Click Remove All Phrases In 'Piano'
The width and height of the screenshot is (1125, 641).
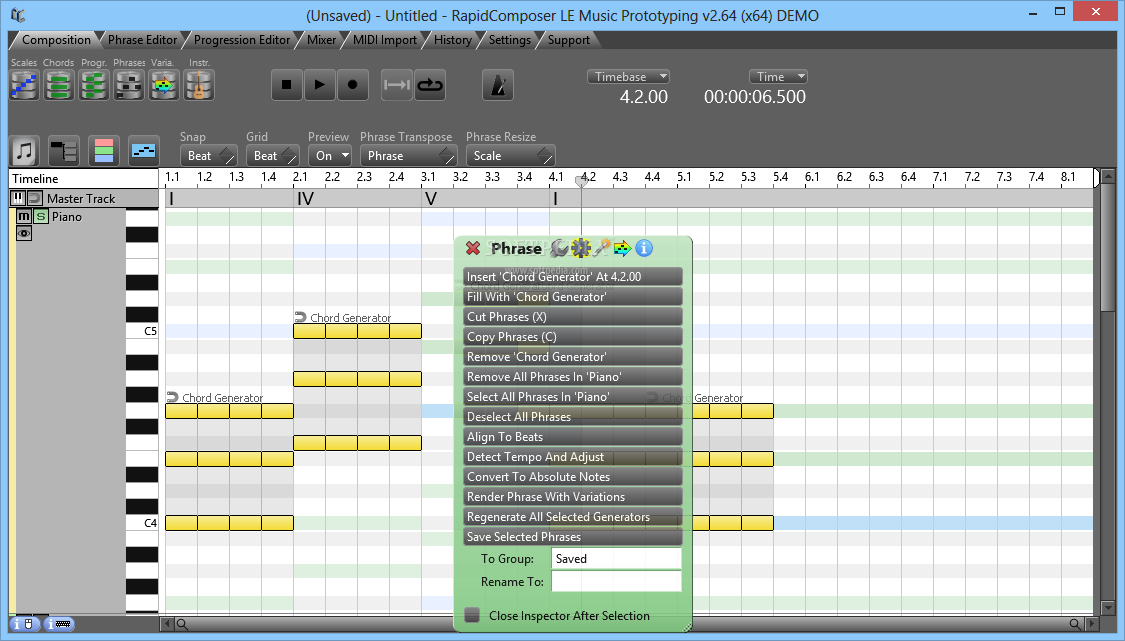click(x=573, y=377)
